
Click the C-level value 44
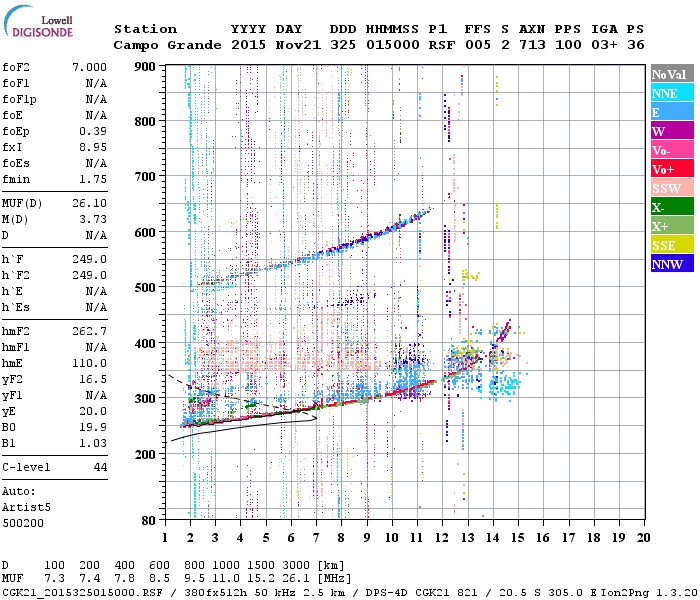click(x=100, y=467)
